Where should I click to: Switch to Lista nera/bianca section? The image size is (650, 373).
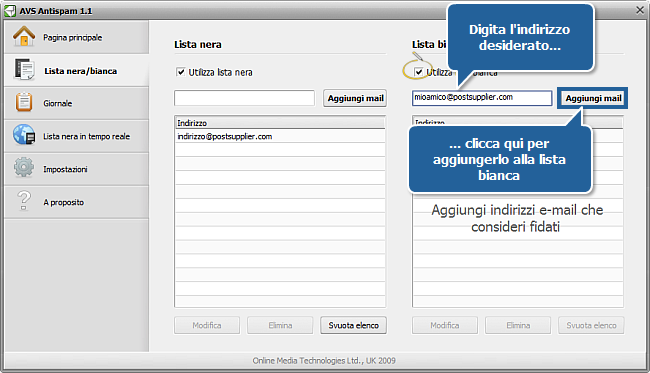click(77, 70)
